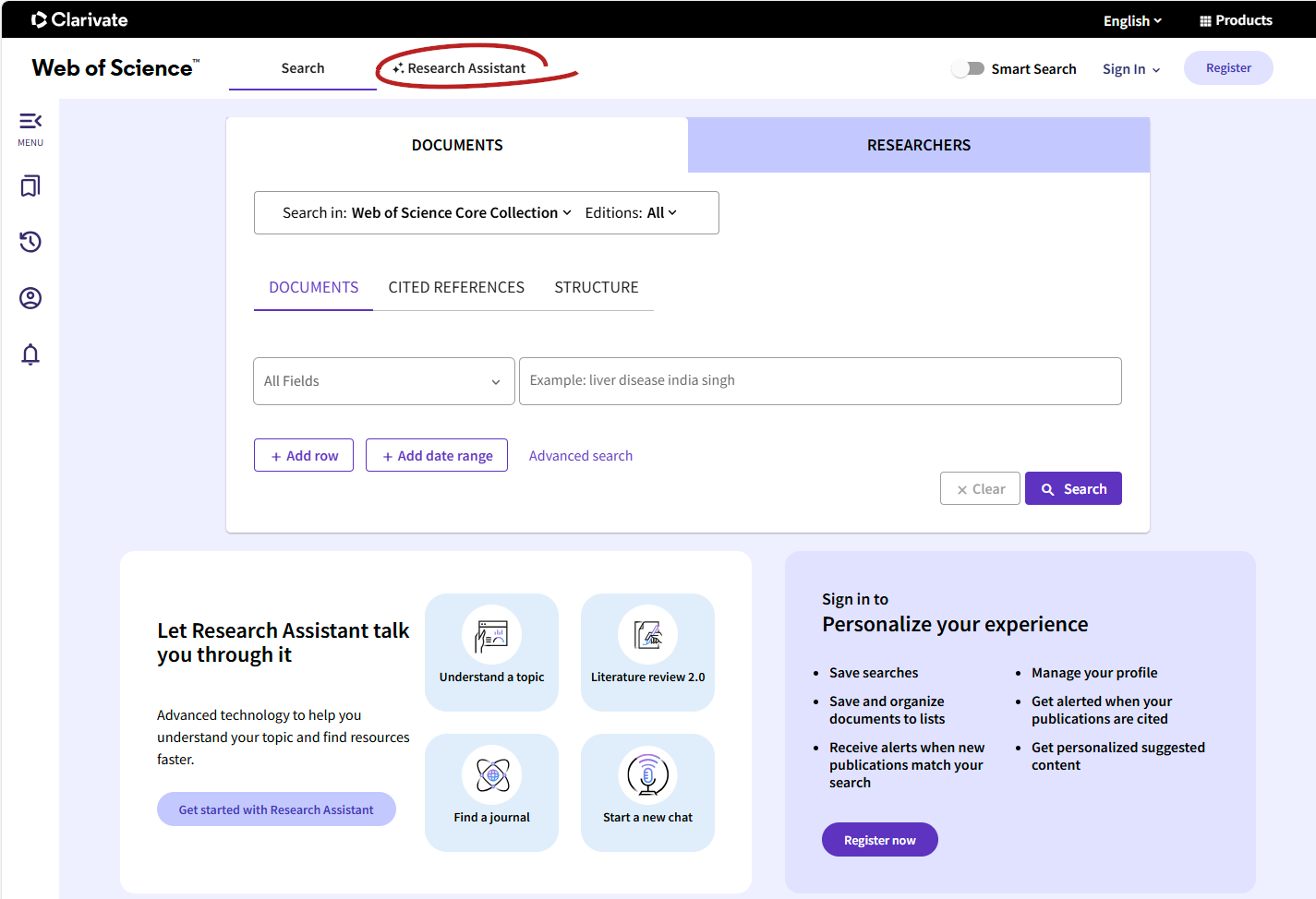The width and height of the screenshot is (1316, 899).
Task: Click the Register now button
Action: [x=880, y=840]
